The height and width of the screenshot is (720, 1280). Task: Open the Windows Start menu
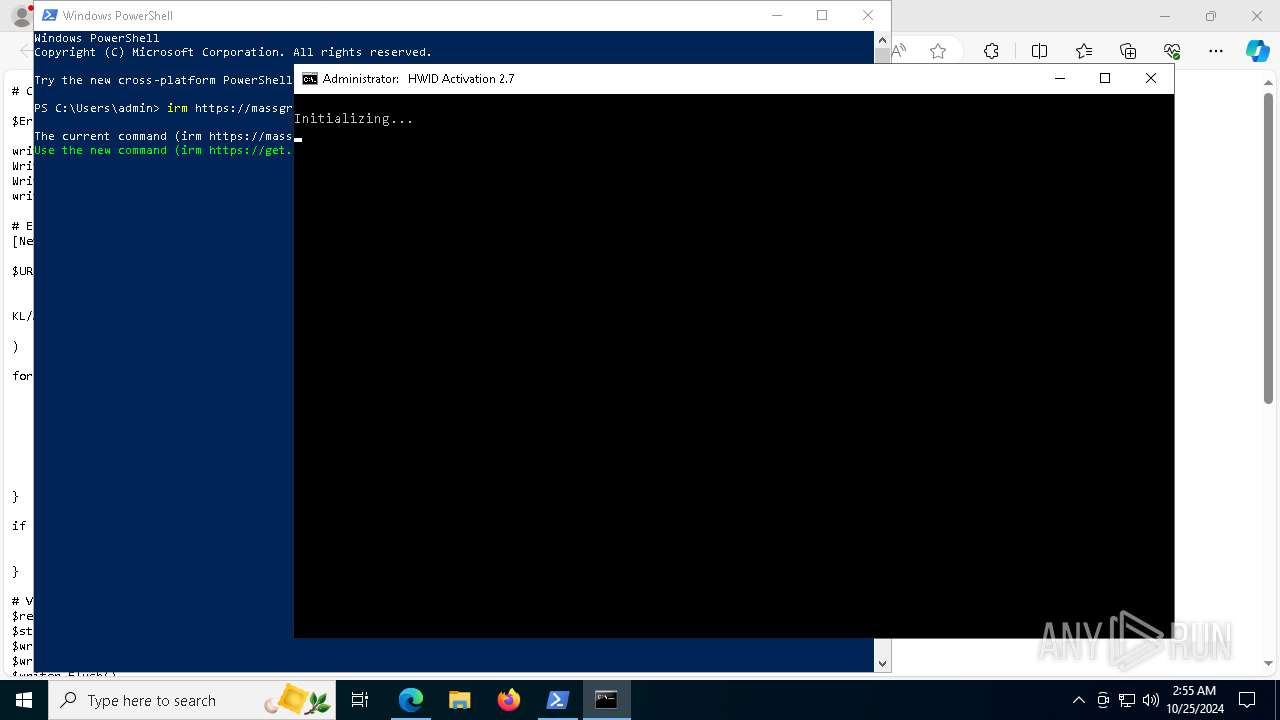24,700
